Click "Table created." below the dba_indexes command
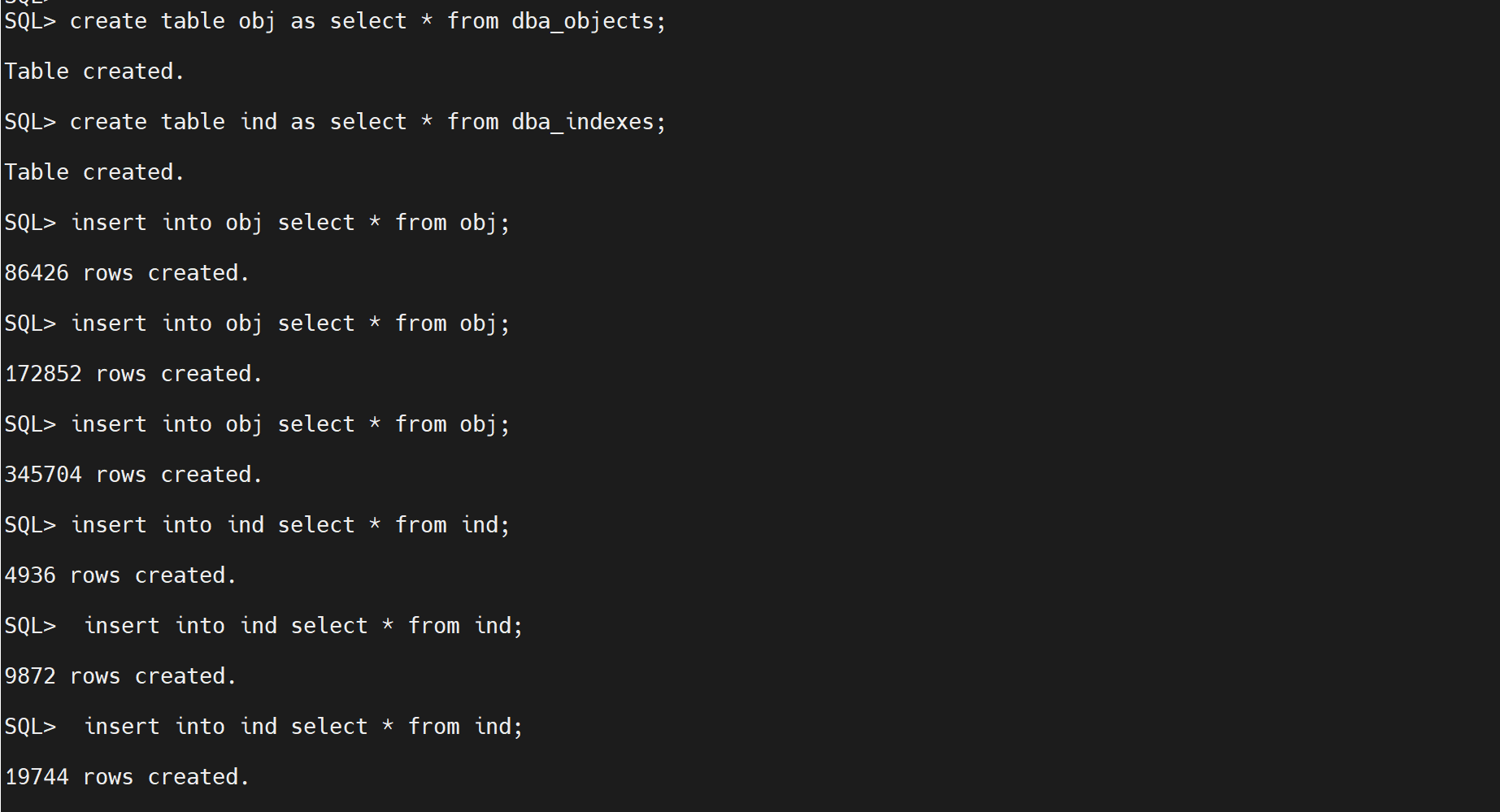The width and height of the screenshot is (1500, 812). click(93, 173)
